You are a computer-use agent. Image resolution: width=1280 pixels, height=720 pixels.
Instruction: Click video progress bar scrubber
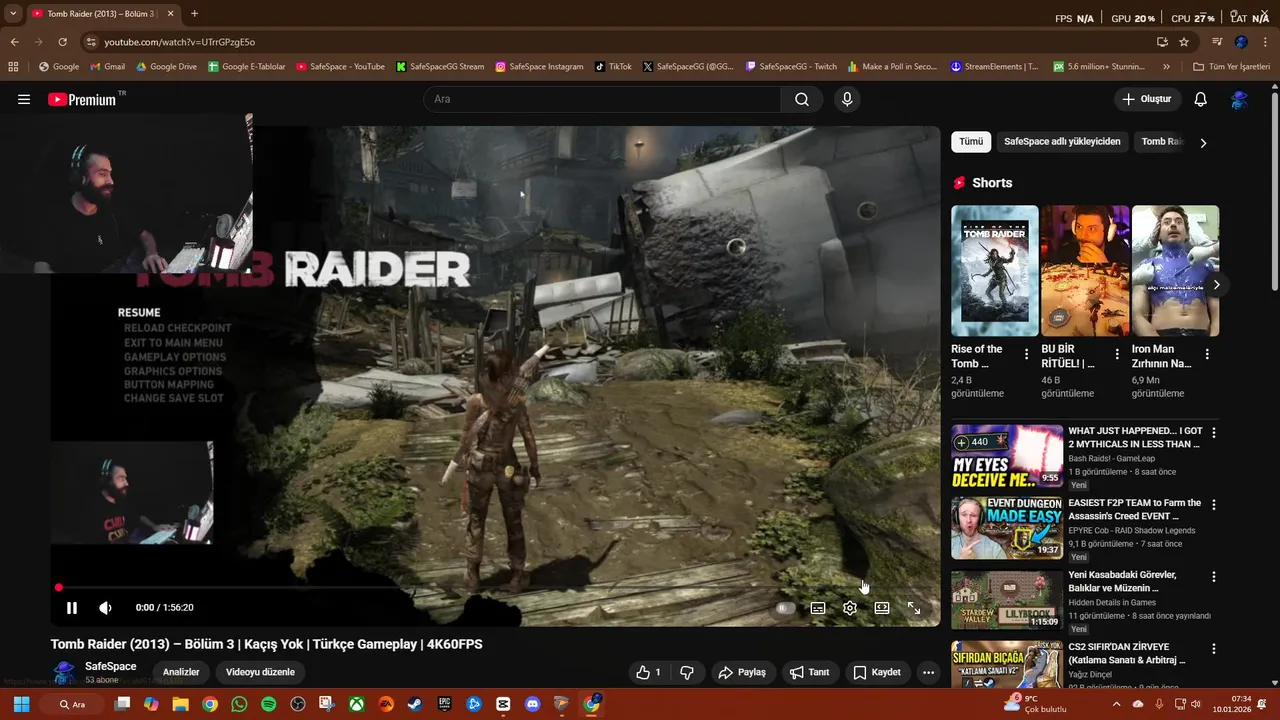click(x=58, y=588)
